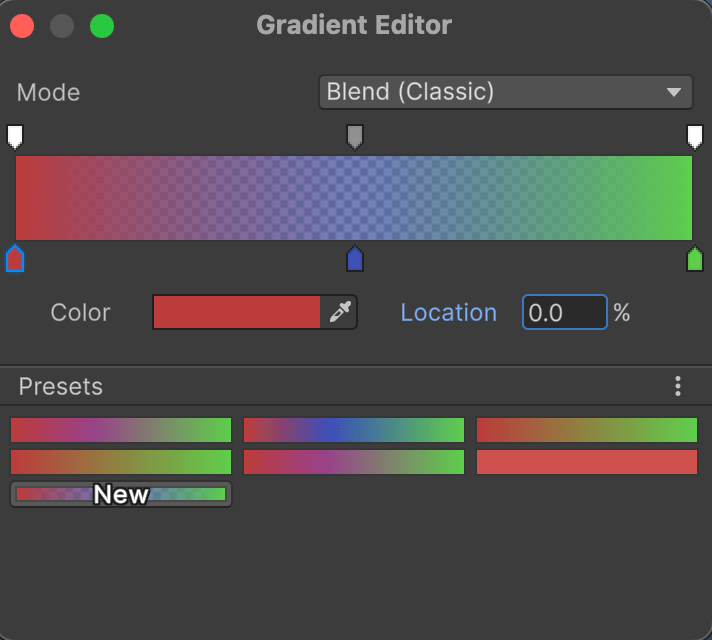The image size is (712, 640).
Task: Apply the second-row left gradient preset
Action: pyautogui.click(x=121, y=462)
